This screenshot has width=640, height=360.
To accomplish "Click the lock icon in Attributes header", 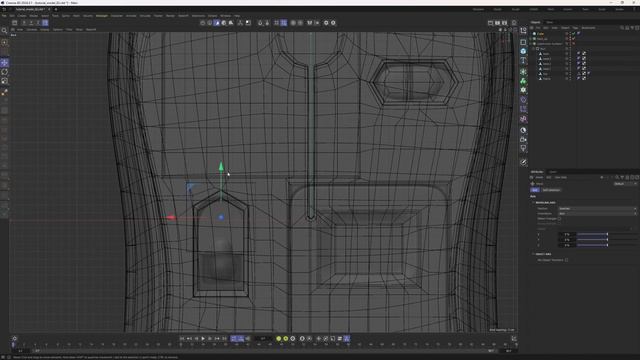I will click(627, 177).
